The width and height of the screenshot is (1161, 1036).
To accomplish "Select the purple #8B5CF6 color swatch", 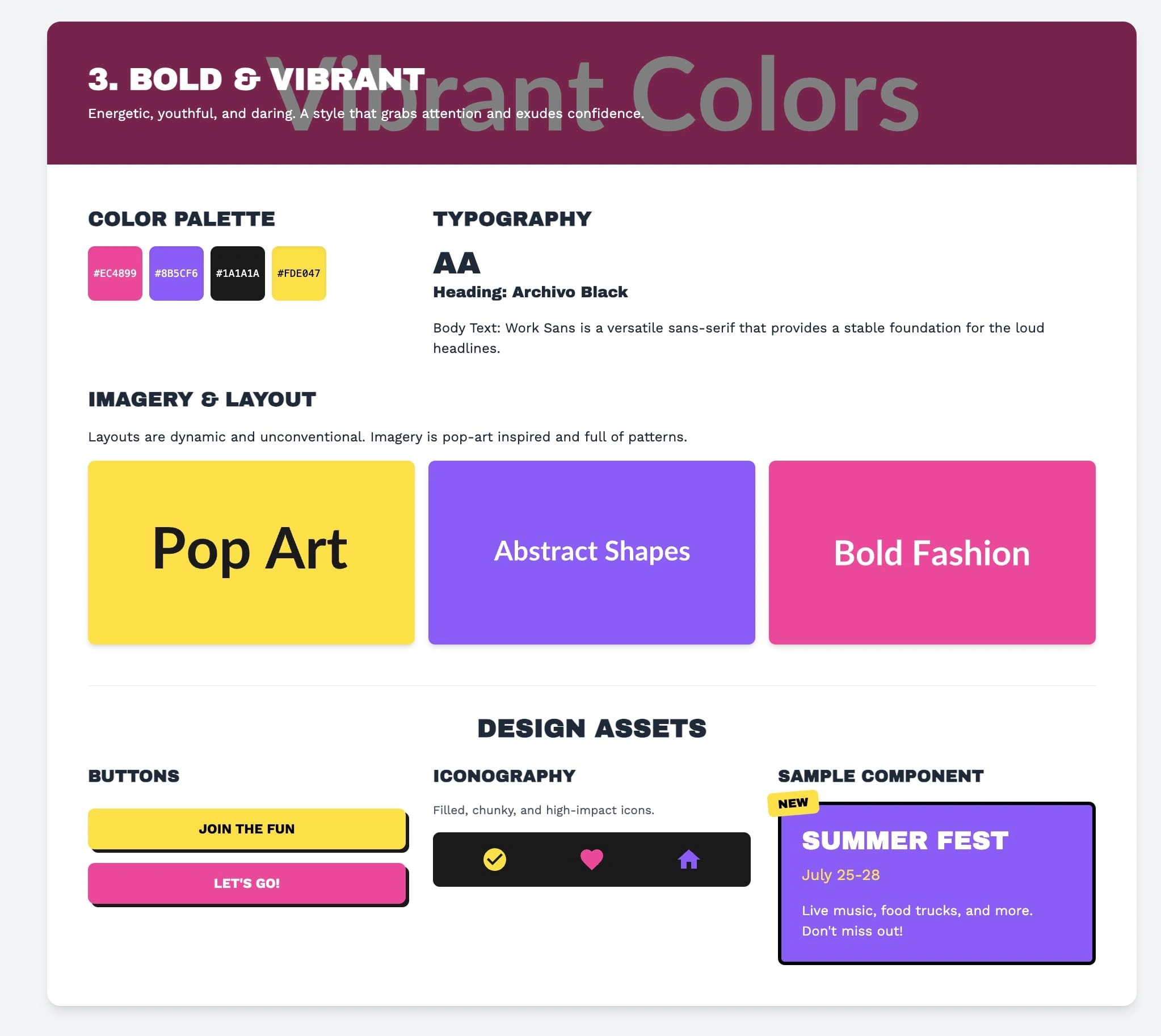I will (x=176, y=273).
